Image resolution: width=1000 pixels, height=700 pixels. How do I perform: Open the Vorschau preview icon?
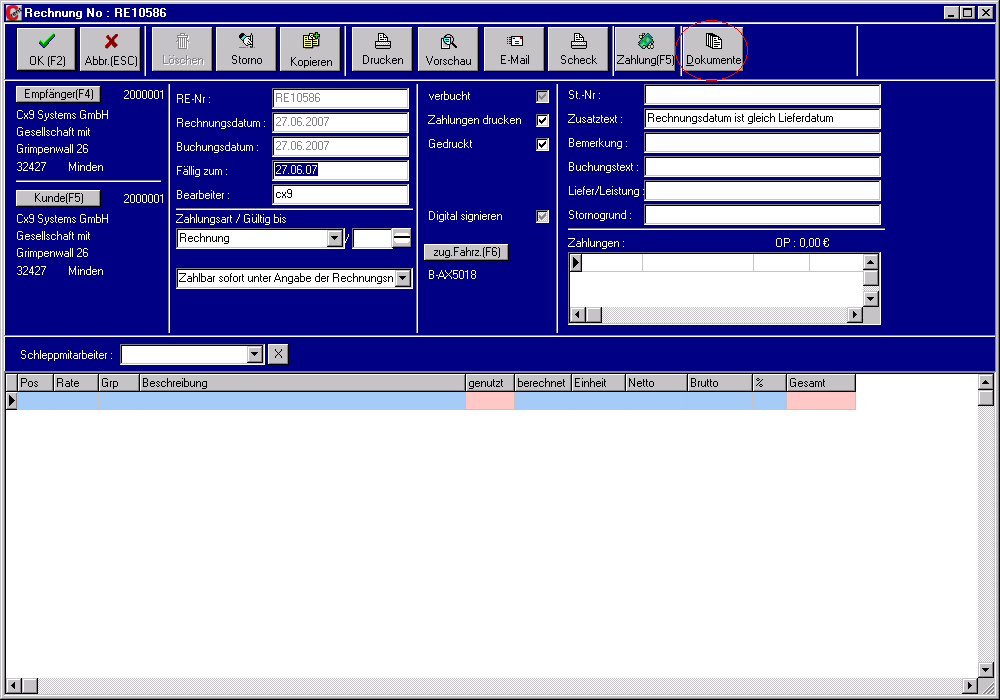click(447, 48)
